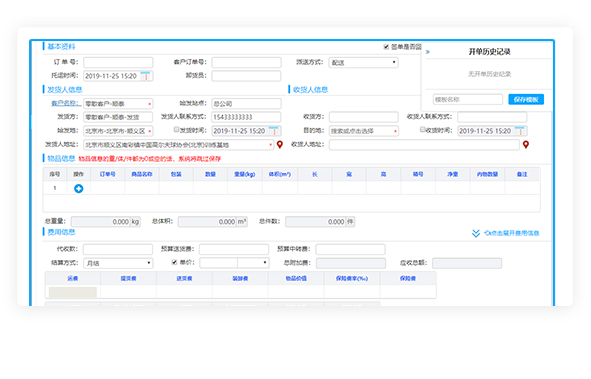This screenshot has height=379, width=591.
Task: Open calendar icon for 托运时间 field
Action: [x=145, y=76]
